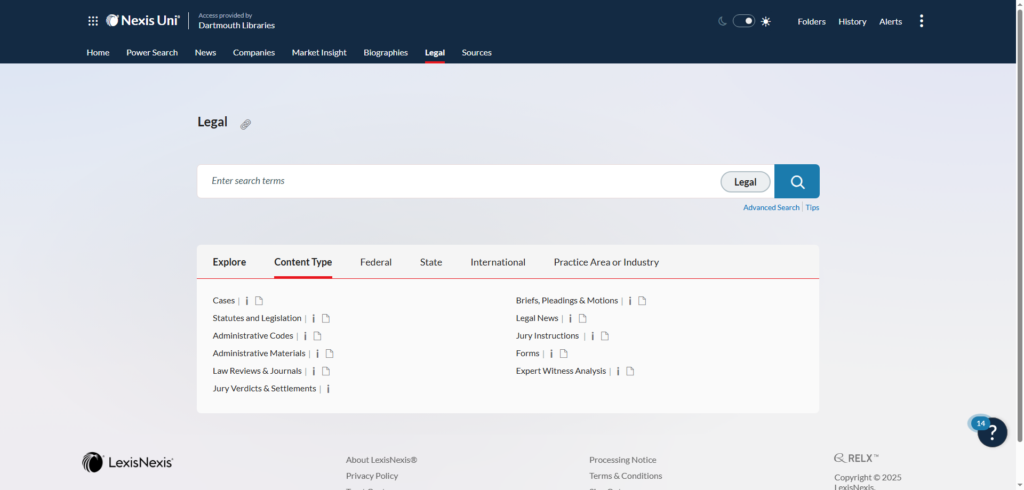1024x490 pixels.
Task: Open the vertical three-dot More menu
Action: pos(921,21)
